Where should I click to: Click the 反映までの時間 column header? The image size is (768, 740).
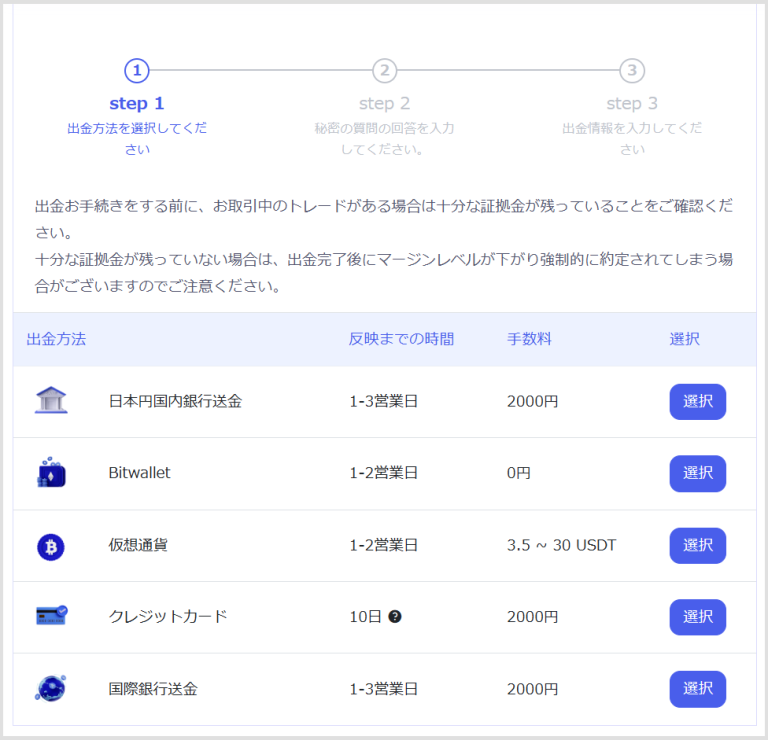point(401,339)
